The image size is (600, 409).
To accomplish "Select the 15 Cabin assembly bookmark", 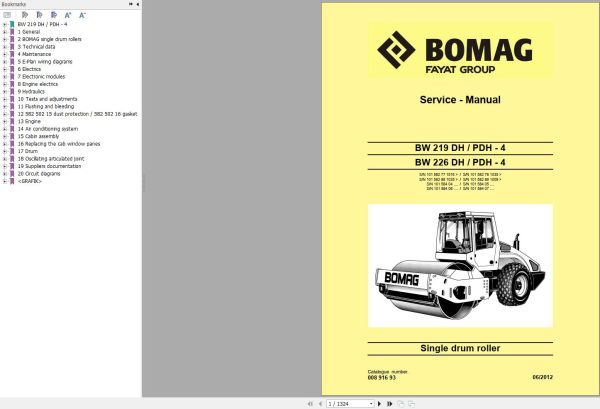I will pos(38,136).
